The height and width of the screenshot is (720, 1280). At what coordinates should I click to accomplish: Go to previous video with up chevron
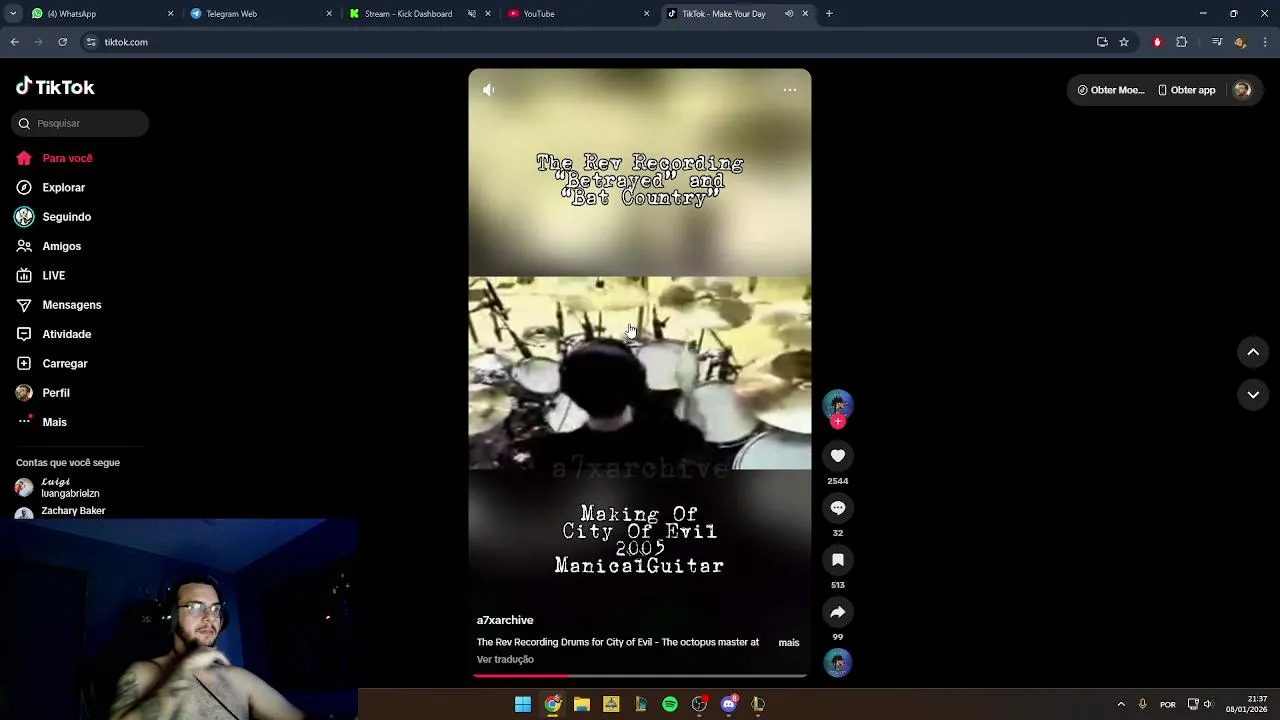1253,352
